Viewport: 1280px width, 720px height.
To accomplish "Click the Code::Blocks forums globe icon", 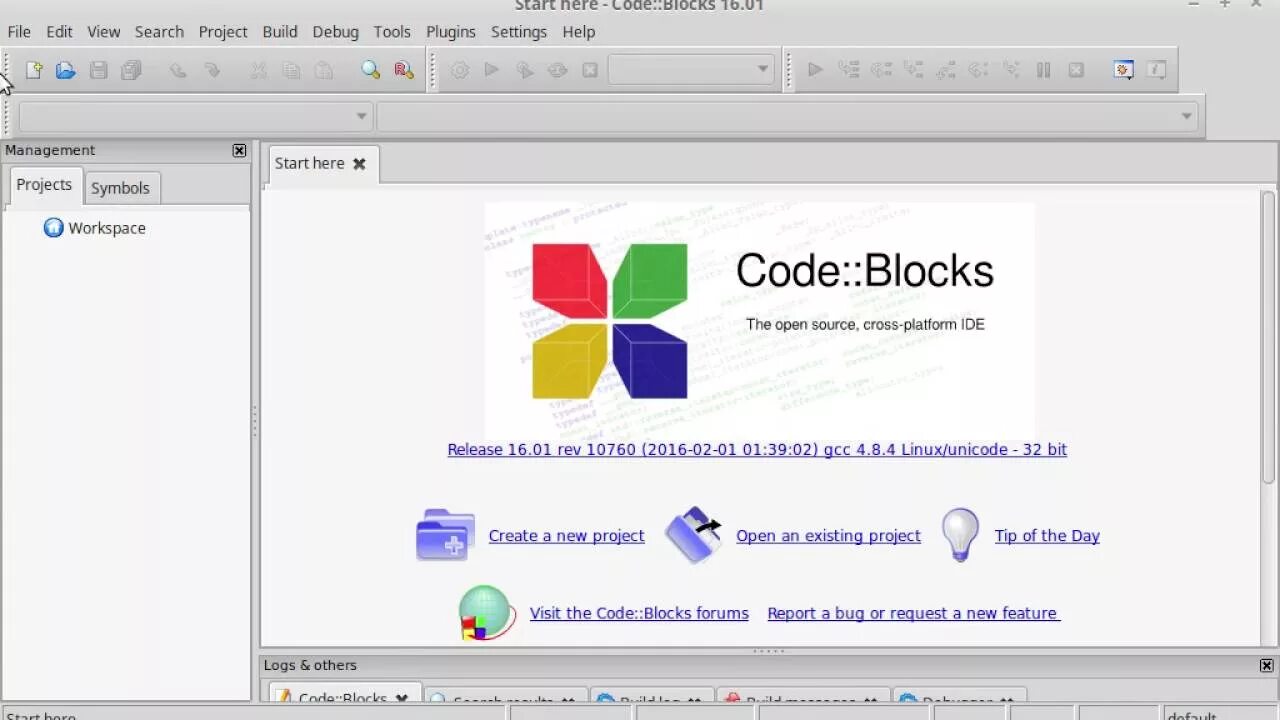I will click(487, 613).
